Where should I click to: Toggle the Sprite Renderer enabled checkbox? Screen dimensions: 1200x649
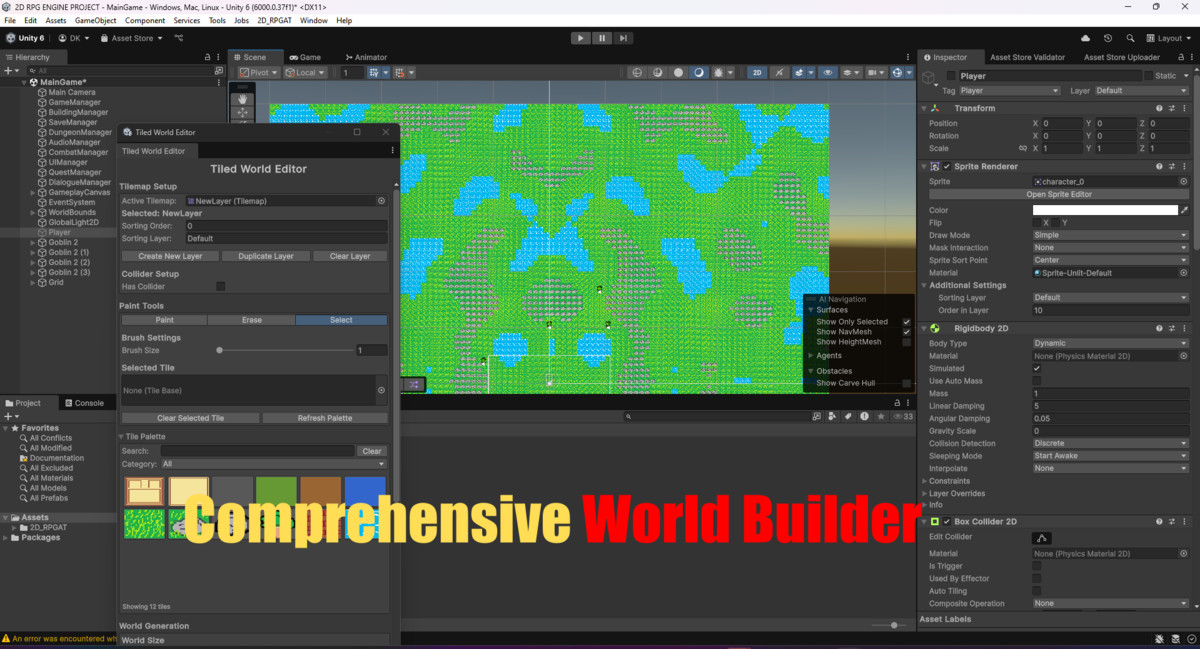[x=947, y=166]
